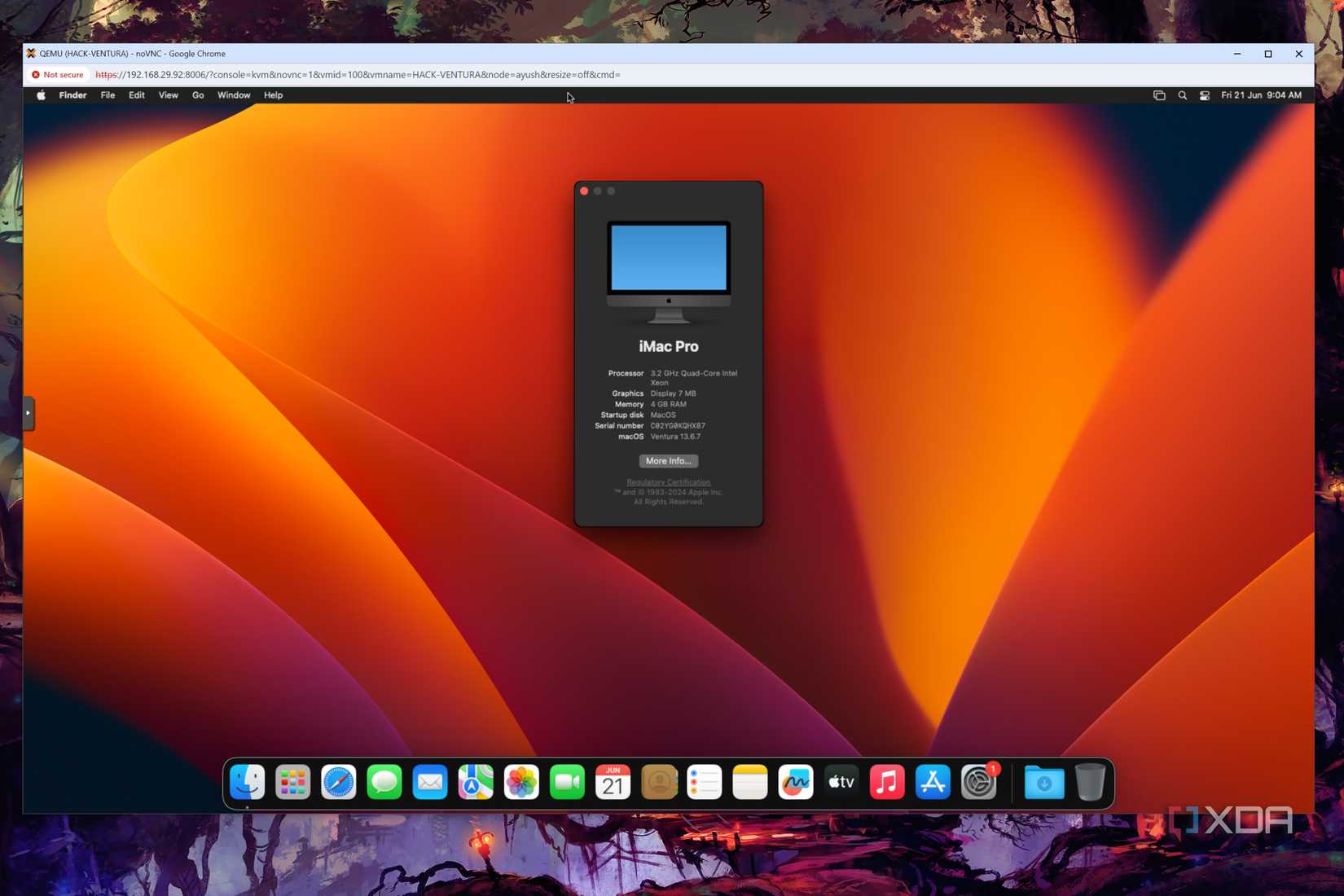Click the MacOS startup disk value
Image resolution: width=1344 pixels, height=896 pixels.
point(663,415)
